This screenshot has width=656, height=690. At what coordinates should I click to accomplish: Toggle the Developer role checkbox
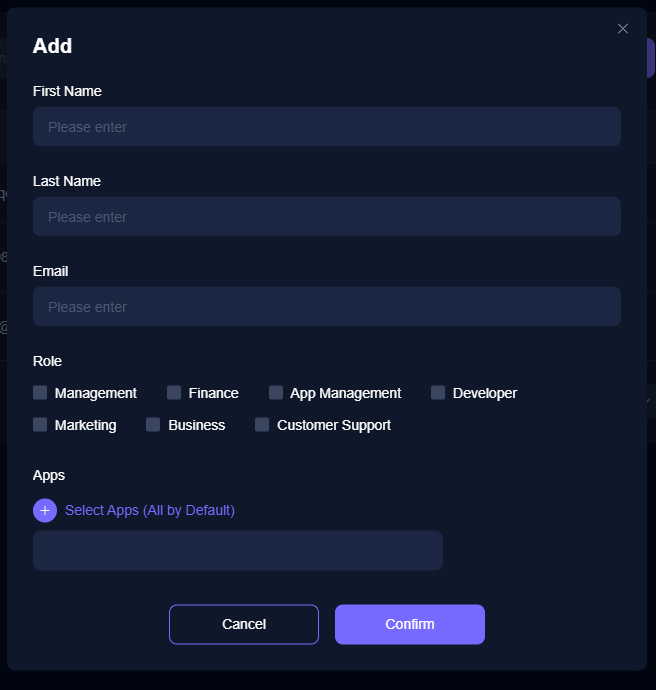[x=438, y=393]
